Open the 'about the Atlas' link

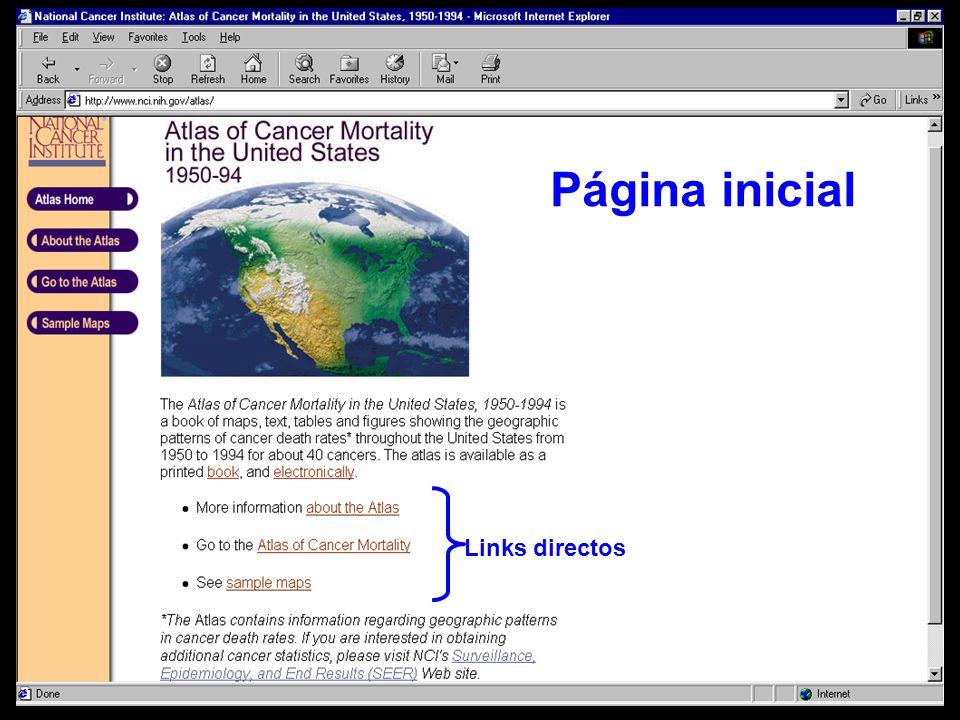[352, 508]
